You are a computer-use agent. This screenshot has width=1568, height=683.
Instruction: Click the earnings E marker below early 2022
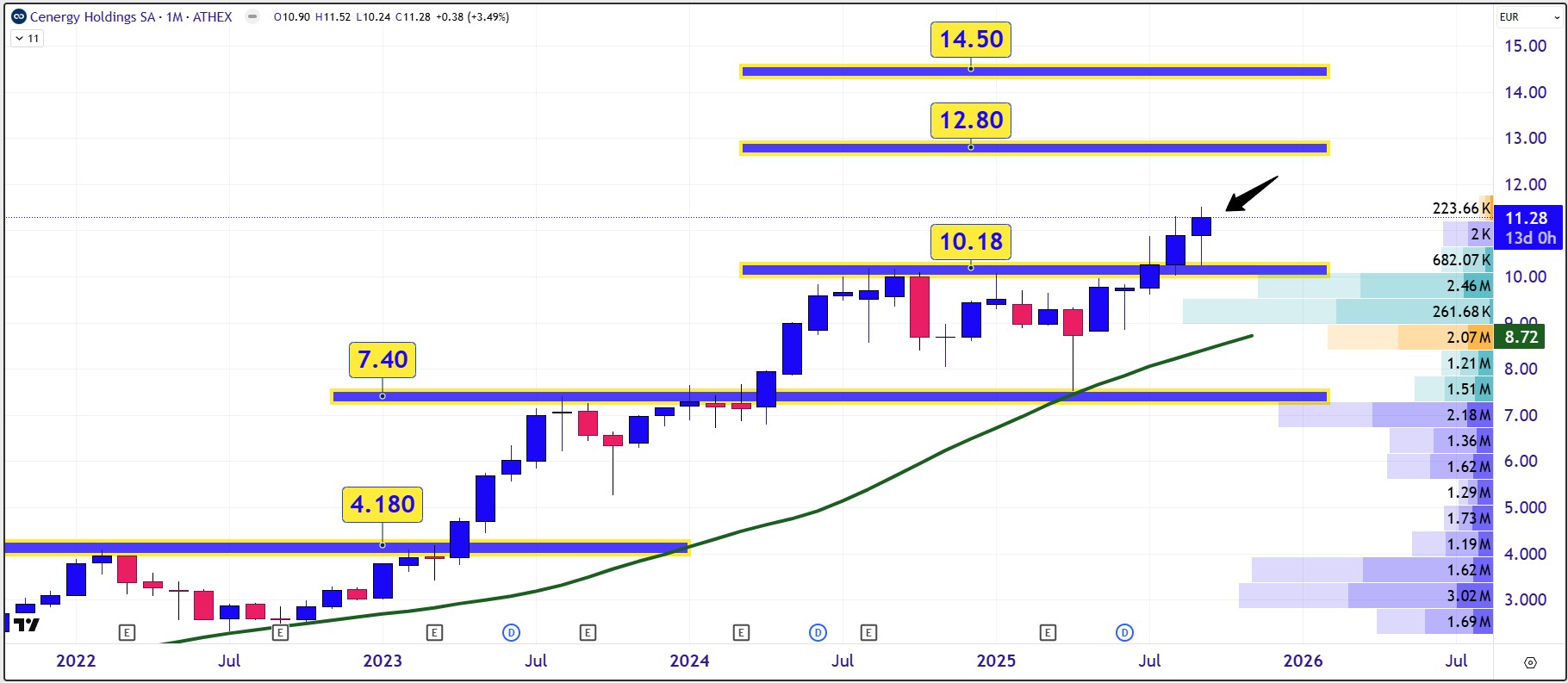pos(127,633)
